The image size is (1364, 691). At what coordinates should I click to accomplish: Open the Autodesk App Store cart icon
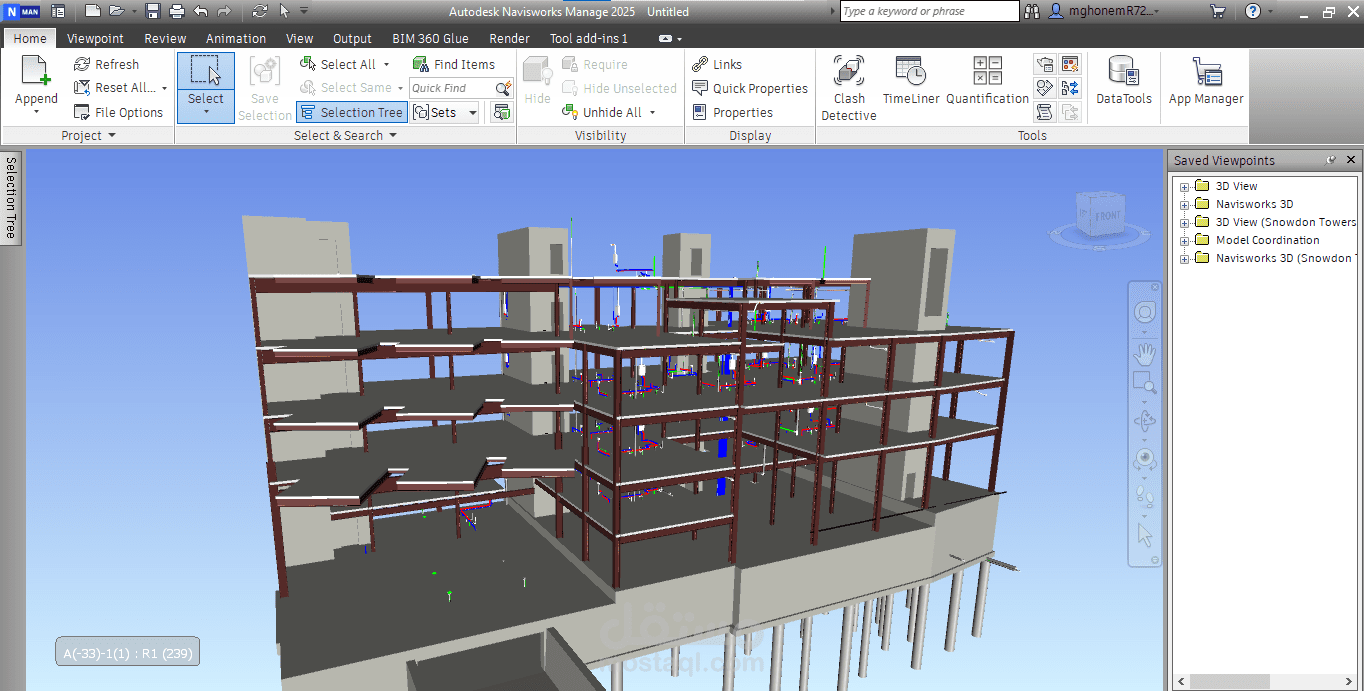[1217, 11]
